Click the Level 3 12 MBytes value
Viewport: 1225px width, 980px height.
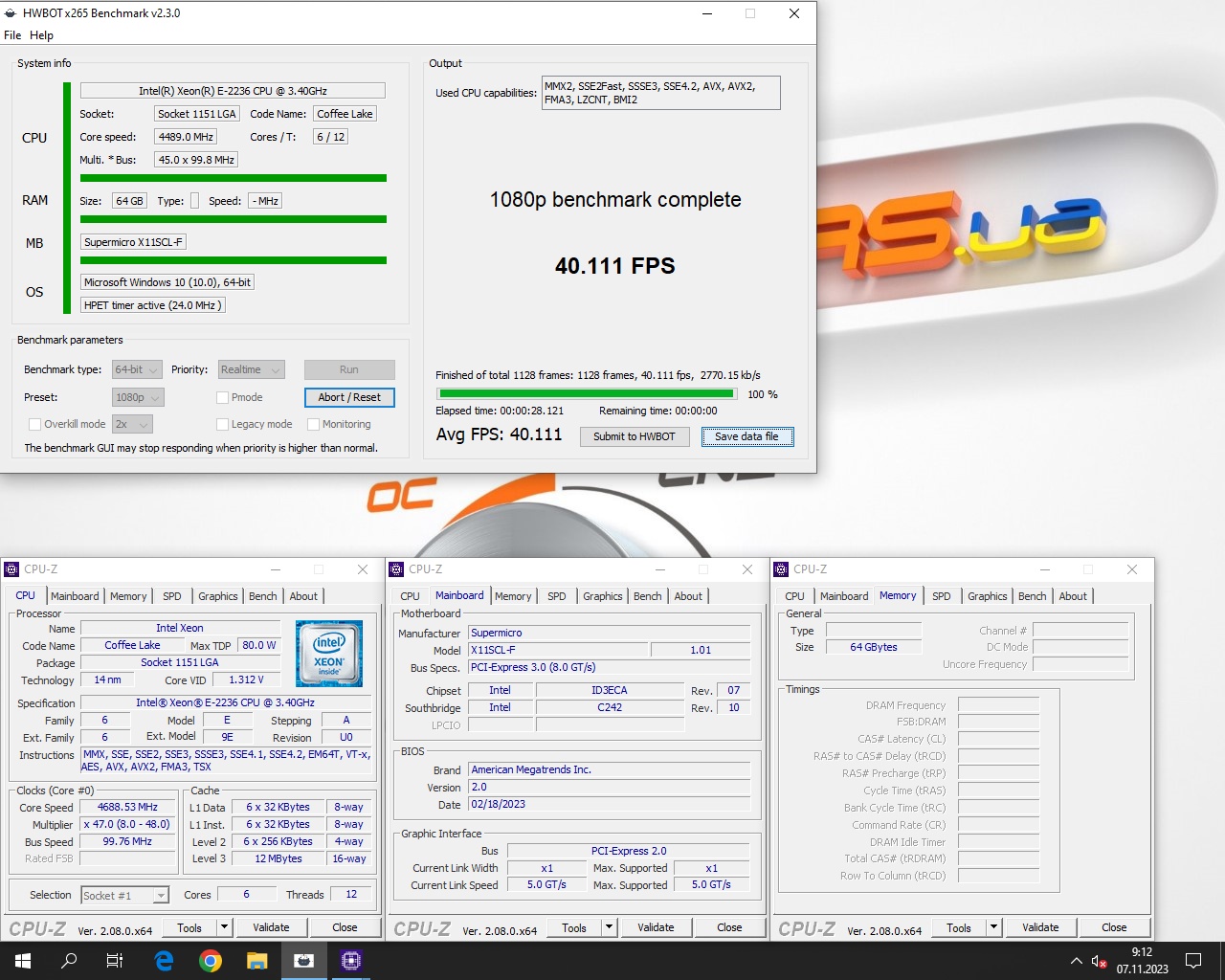point(278,858)
